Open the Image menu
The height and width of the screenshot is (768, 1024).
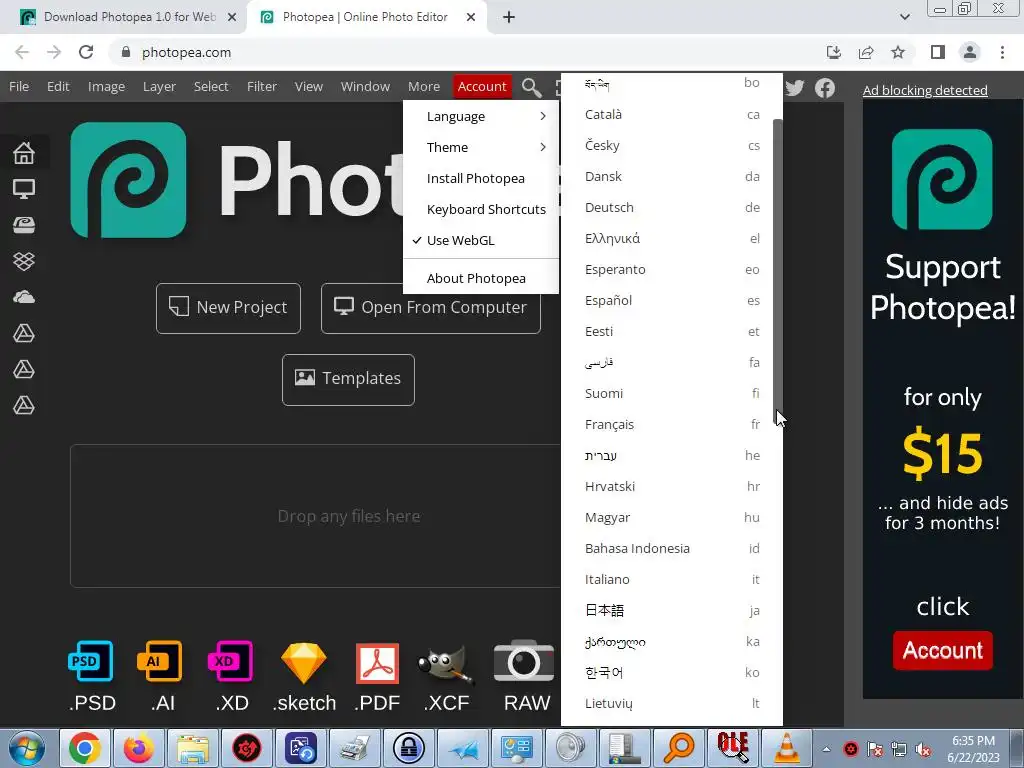coord(106,86)
